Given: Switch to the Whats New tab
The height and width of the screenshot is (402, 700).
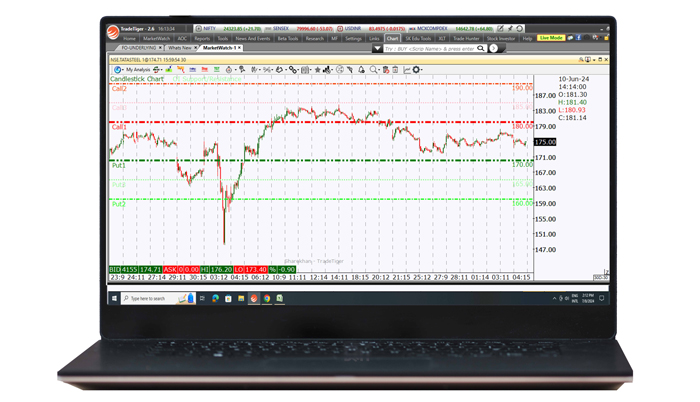Looking at the screenshot, I should (179, 48).
